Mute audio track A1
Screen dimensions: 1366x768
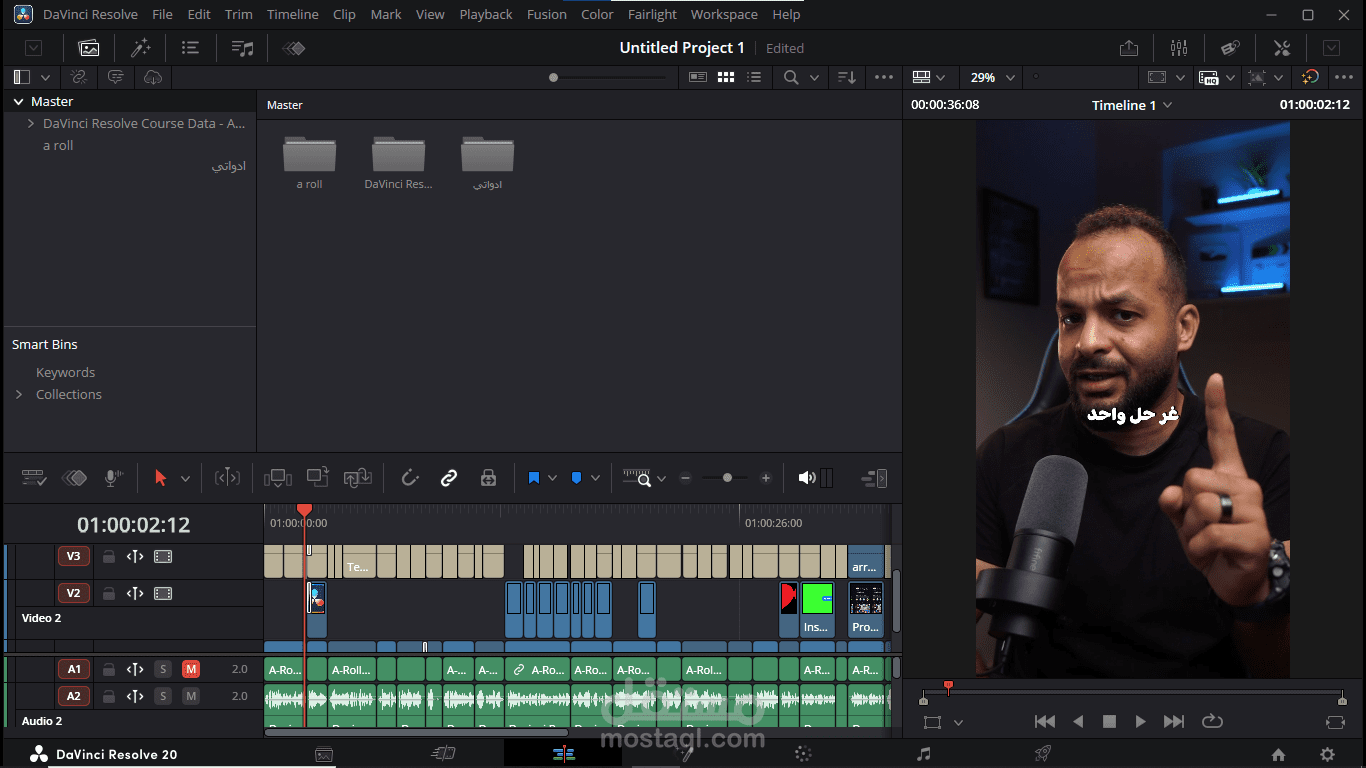click(191, 669)
